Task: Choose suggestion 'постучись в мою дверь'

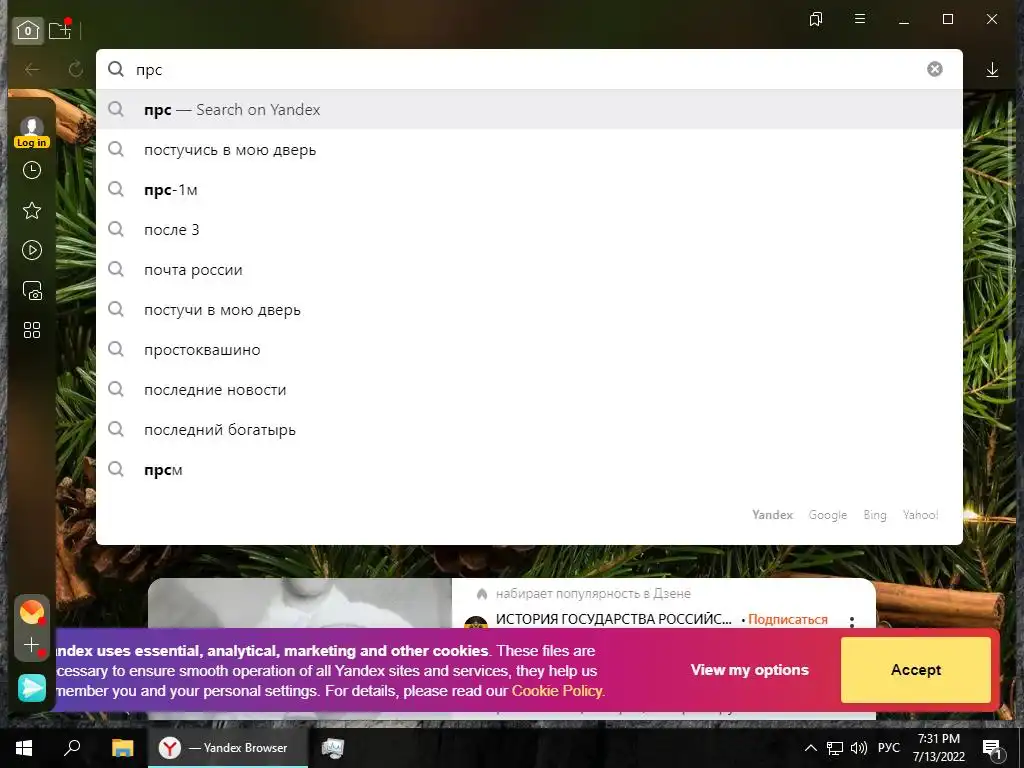Action: (529, 150)
